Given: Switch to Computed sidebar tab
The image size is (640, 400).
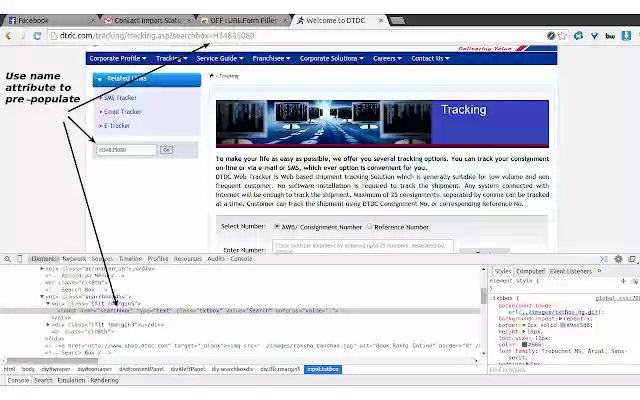Looking at the screenshot, I should point(530,271).
